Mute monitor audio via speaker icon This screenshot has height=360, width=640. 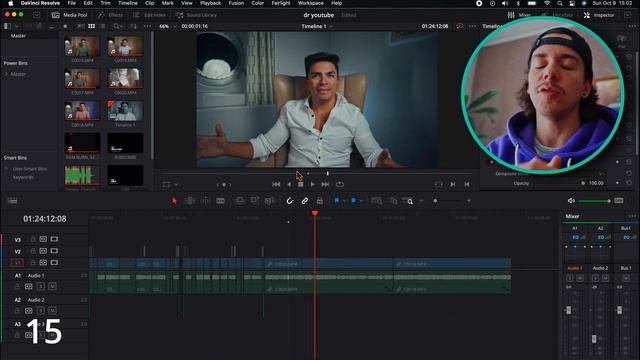coord(571,201)
